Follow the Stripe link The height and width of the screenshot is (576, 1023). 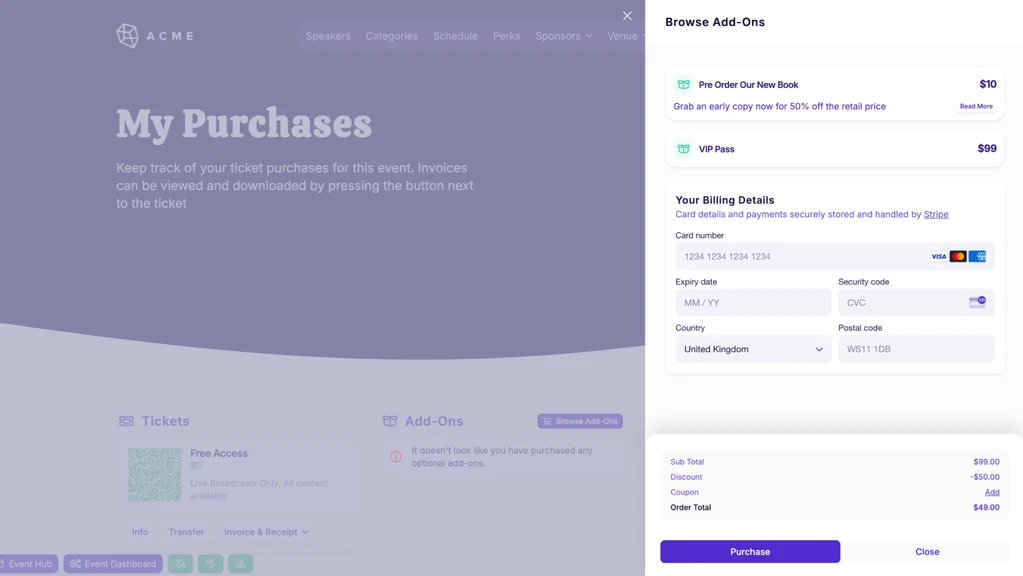coord(936,214)
